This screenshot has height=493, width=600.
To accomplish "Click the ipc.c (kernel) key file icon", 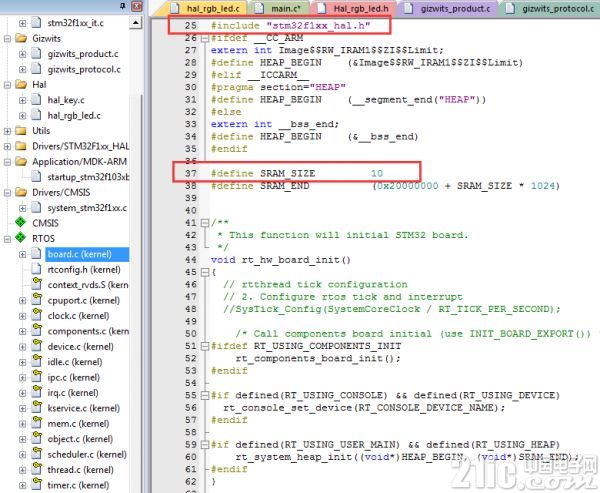I will point(37,376).
